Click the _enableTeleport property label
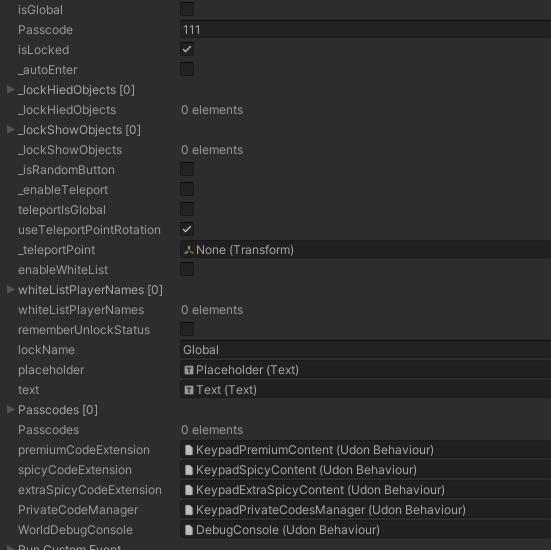 point(63,190)
